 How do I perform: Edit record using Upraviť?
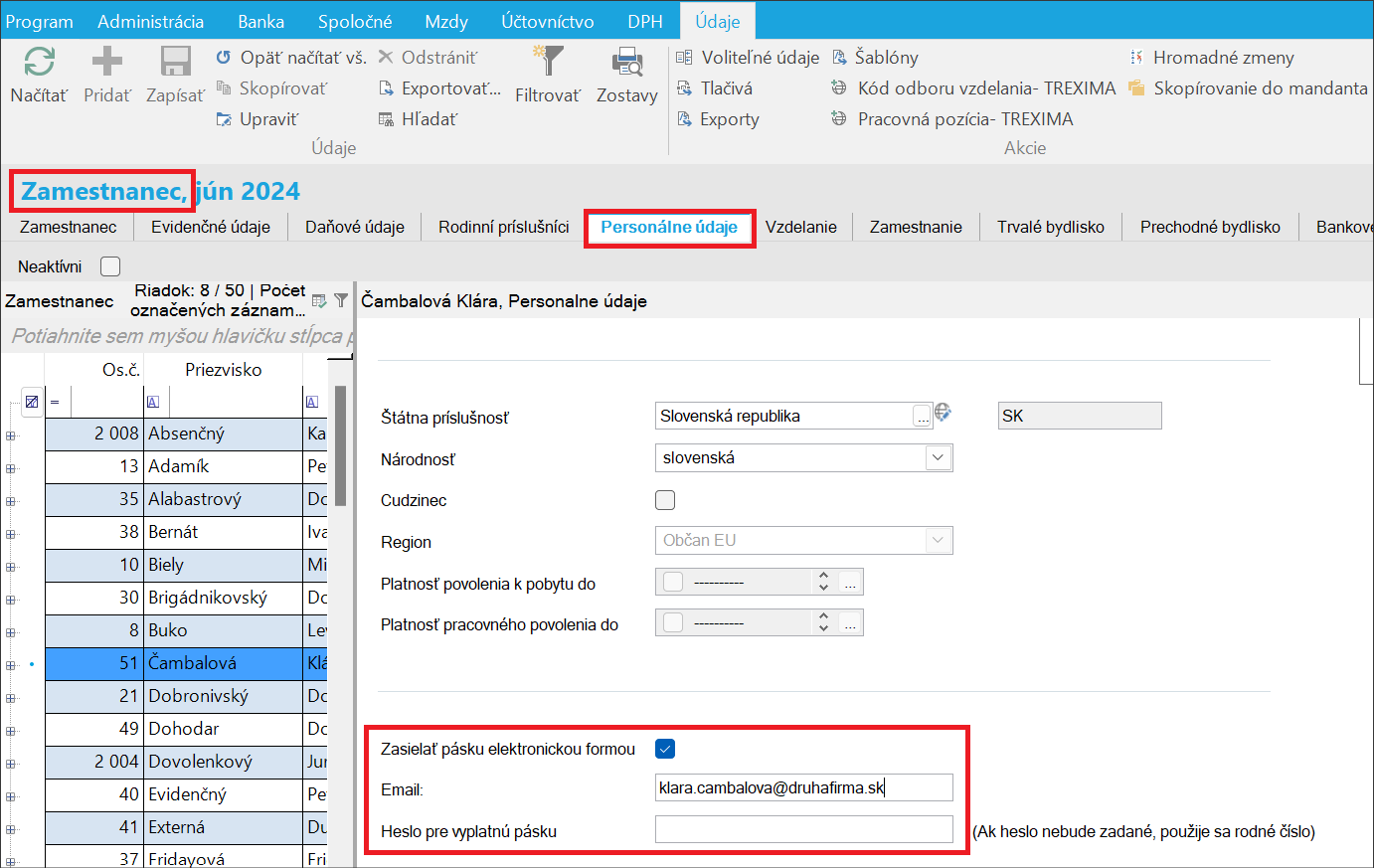click(x=257, y=119)
